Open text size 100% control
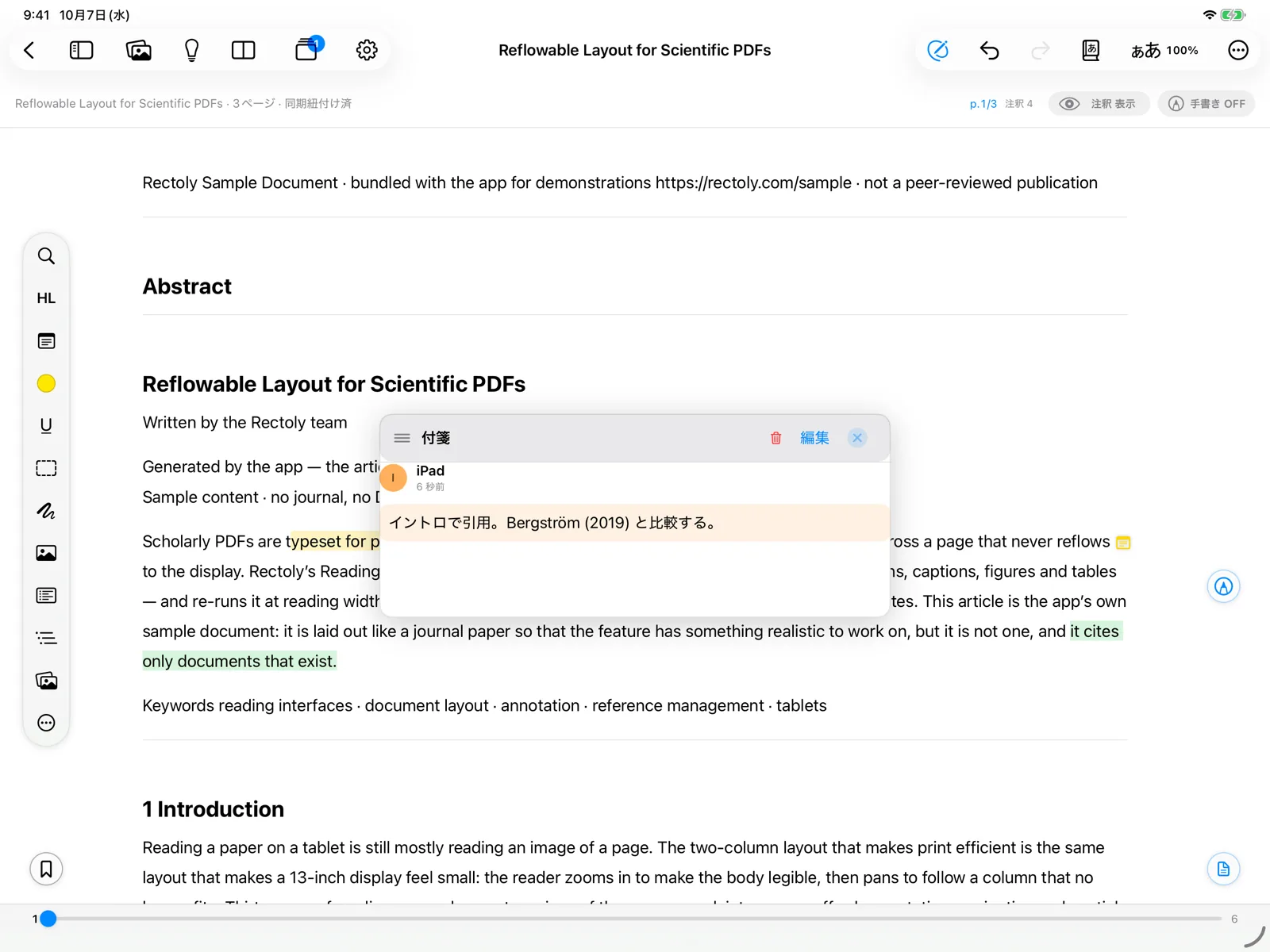 1164,51
